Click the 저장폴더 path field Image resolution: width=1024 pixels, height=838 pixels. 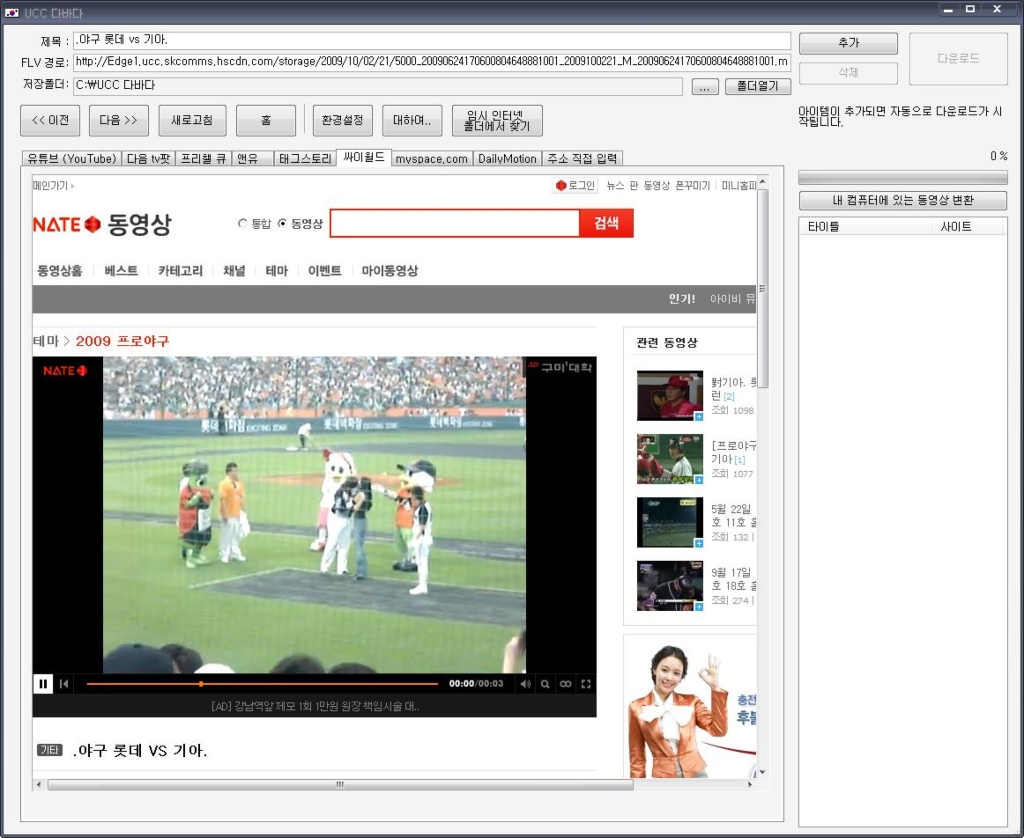pos(377,86)
